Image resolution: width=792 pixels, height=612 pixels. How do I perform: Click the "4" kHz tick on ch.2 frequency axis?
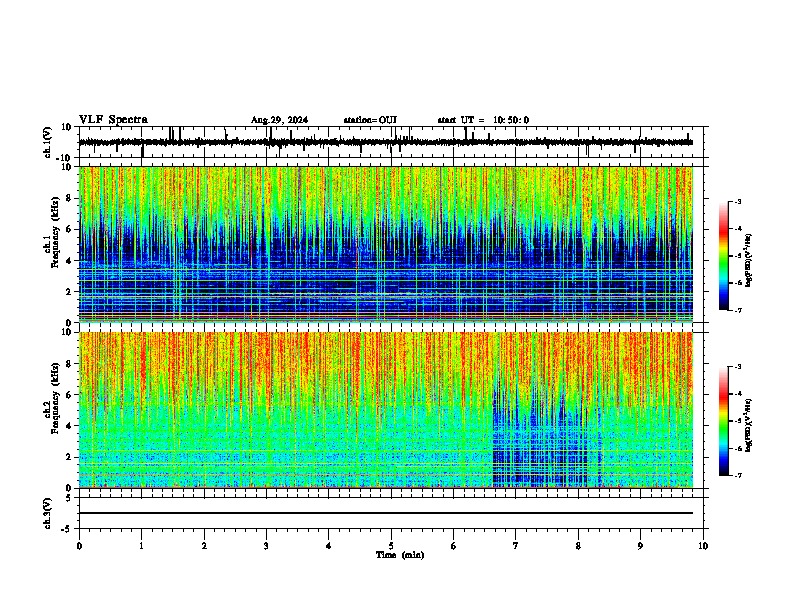click(x=70, y=426)
